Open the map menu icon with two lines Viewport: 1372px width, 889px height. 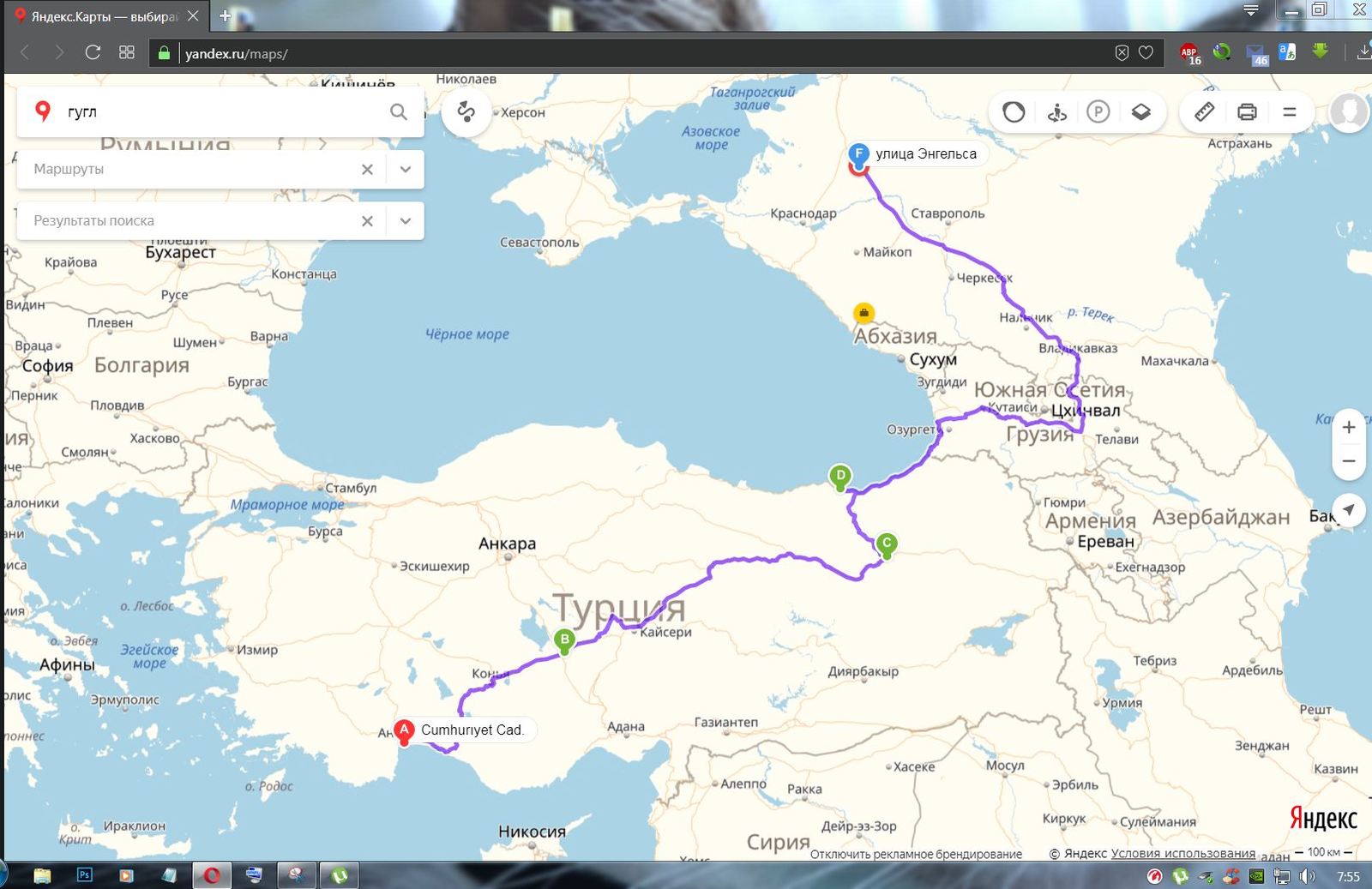point(1289,111)
